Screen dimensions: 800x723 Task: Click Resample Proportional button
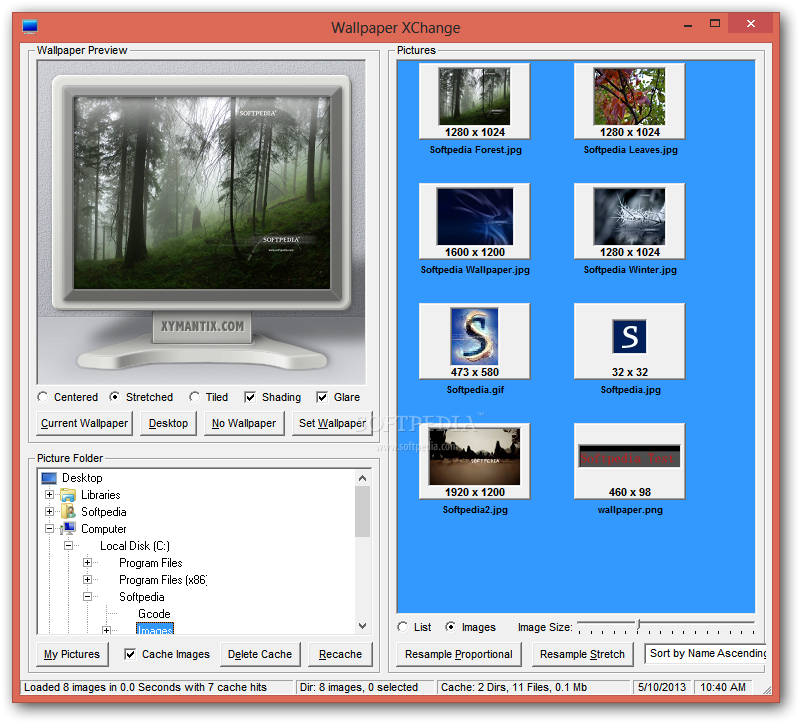click(459, 654)
